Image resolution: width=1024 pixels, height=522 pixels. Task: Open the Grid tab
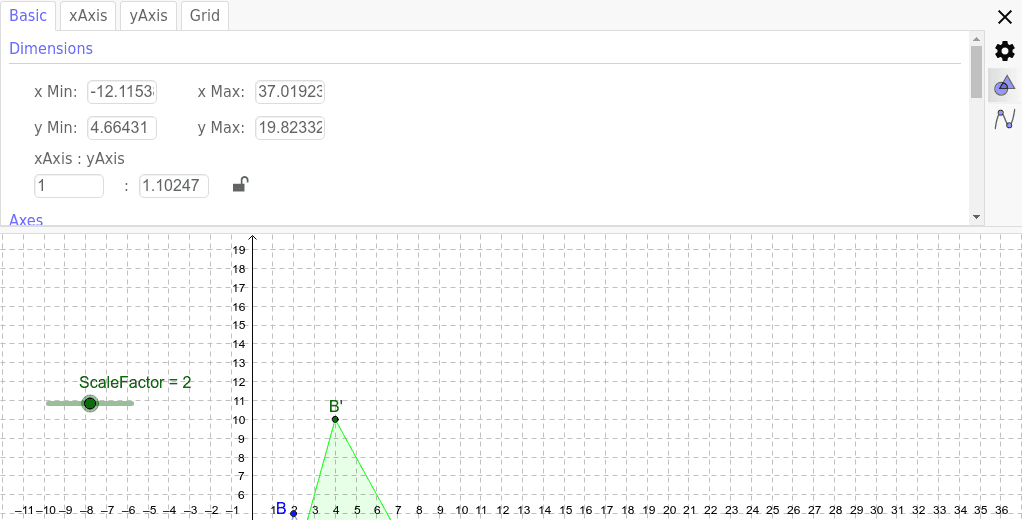point(205,16)
